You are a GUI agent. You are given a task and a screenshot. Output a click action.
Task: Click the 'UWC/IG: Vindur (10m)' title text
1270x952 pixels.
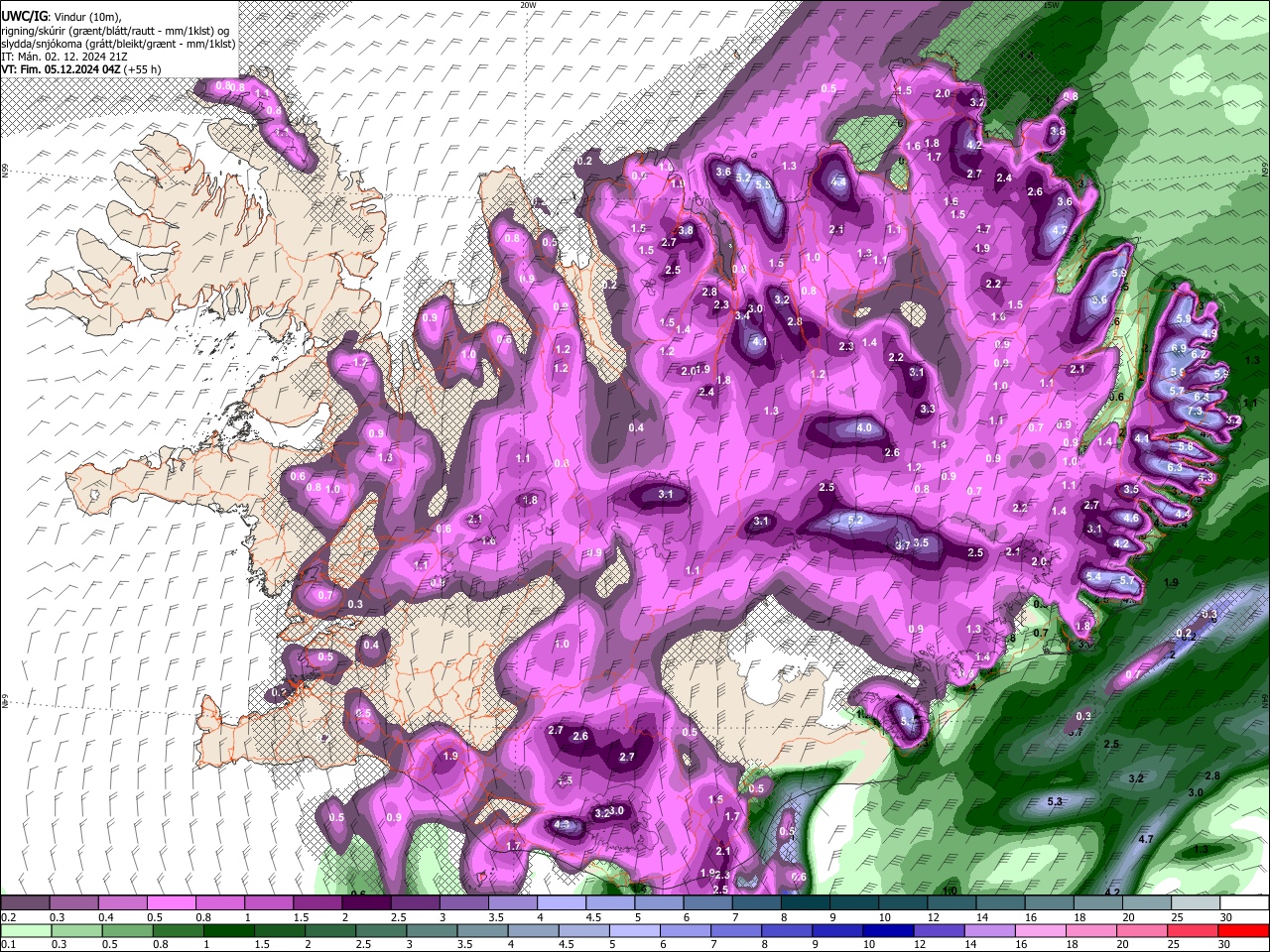61,16
